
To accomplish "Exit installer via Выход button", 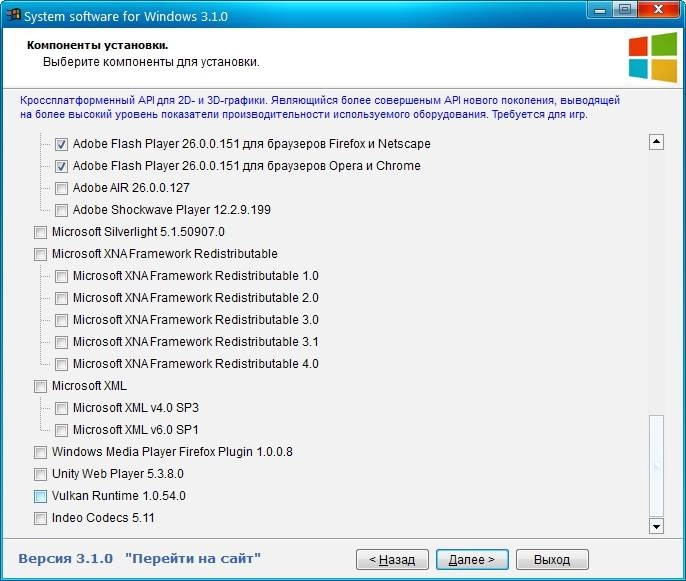I will pos(552,560).
